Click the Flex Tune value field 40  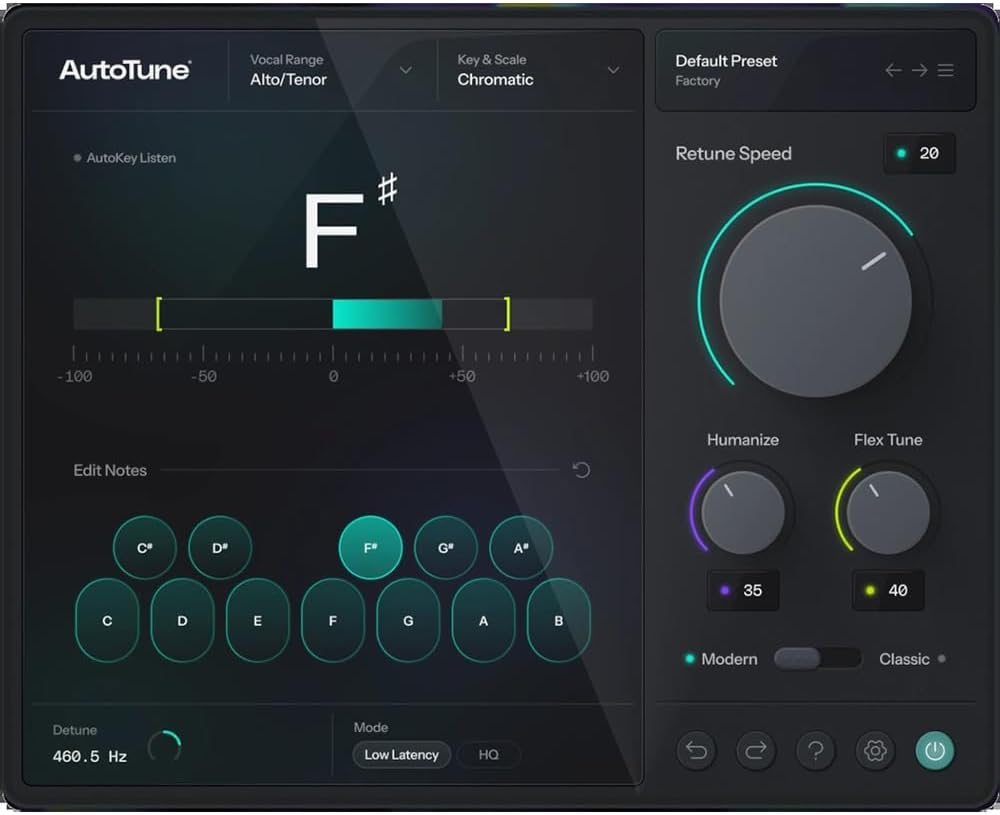pyautogui.click(x=888, y=591)
